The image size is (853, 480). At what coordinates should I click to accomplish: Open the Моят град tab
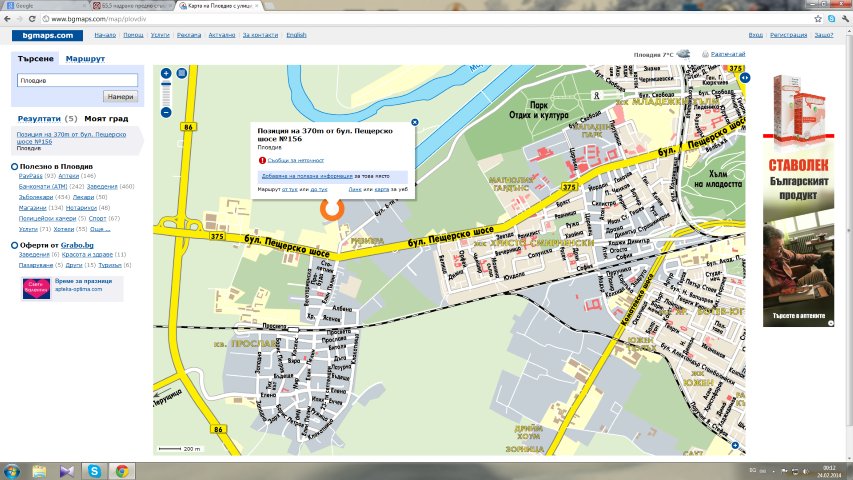105,118
